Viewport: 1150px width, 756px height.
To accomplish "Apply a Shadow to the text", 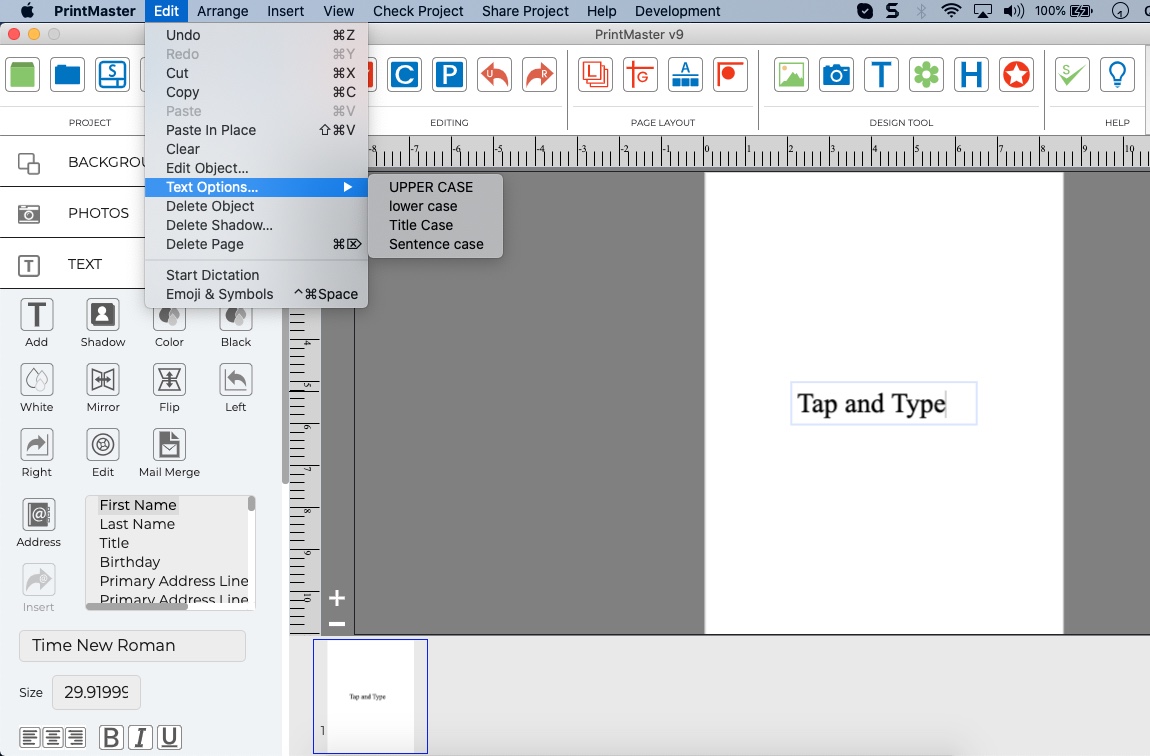I will coord(102,315).
